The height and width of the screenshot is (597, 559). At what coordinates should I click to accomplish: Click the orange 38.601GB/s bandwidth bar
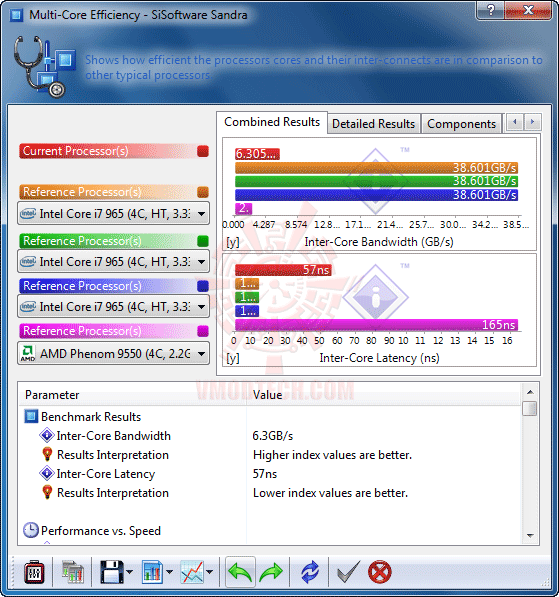pyautogui.click(x=376, y=168)
